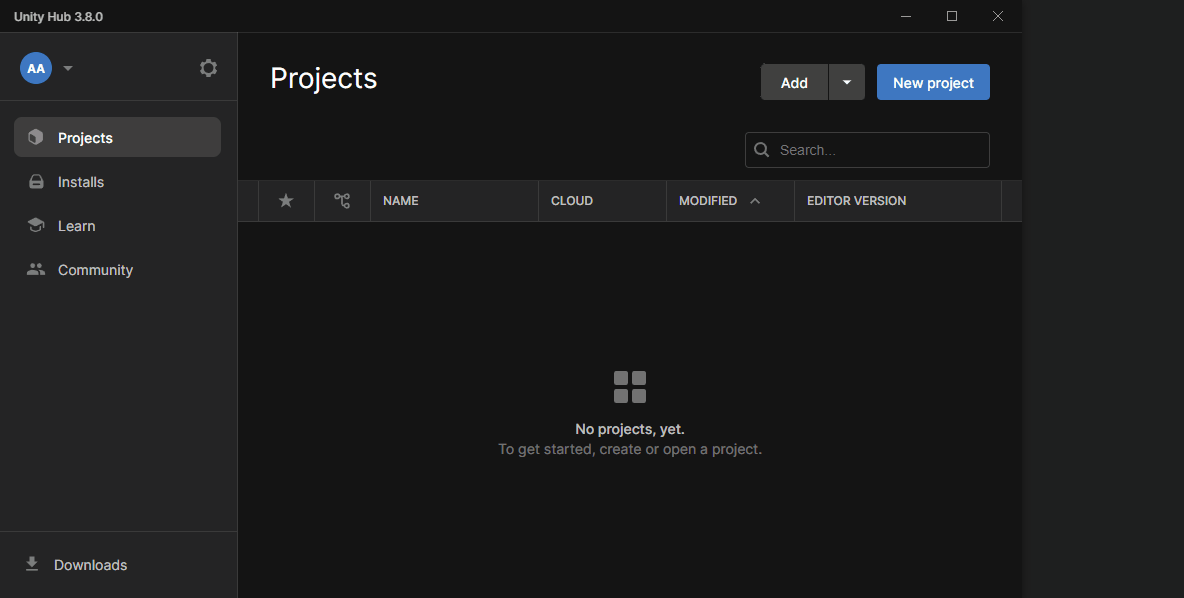Image resolution: width=1184 pixels, height=598 pixels.
Task: Click the Add button
Action: pos(794,83)
